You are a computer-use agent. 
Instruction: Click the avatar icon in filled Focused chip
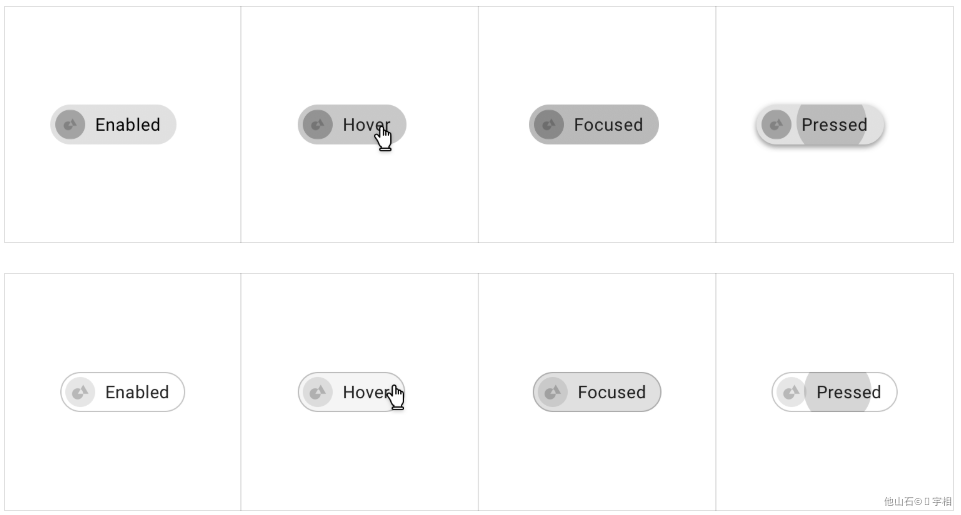point(549,124)
